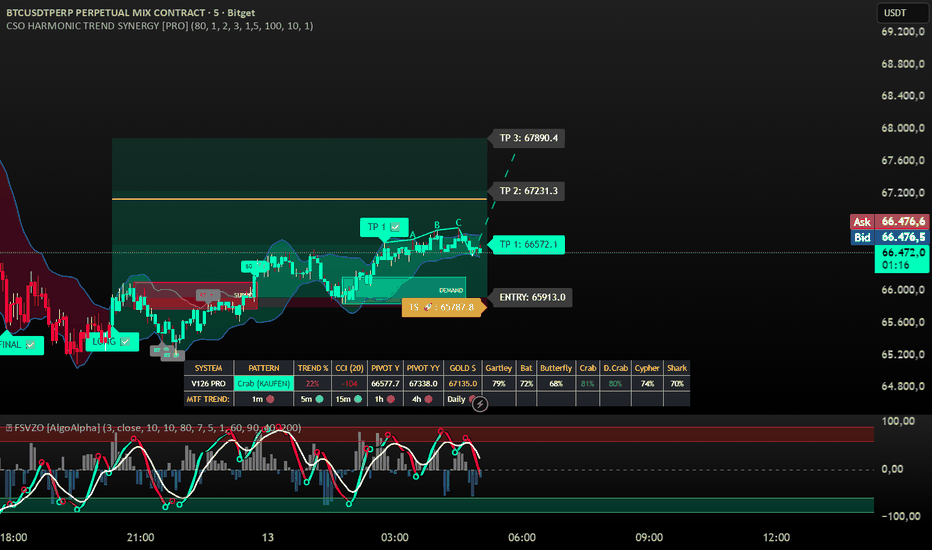The width and height of the screenshot is (932, 550).
Task: Click the Shark 70% cell
Action: pyautogui.click(x=676, y=384)
